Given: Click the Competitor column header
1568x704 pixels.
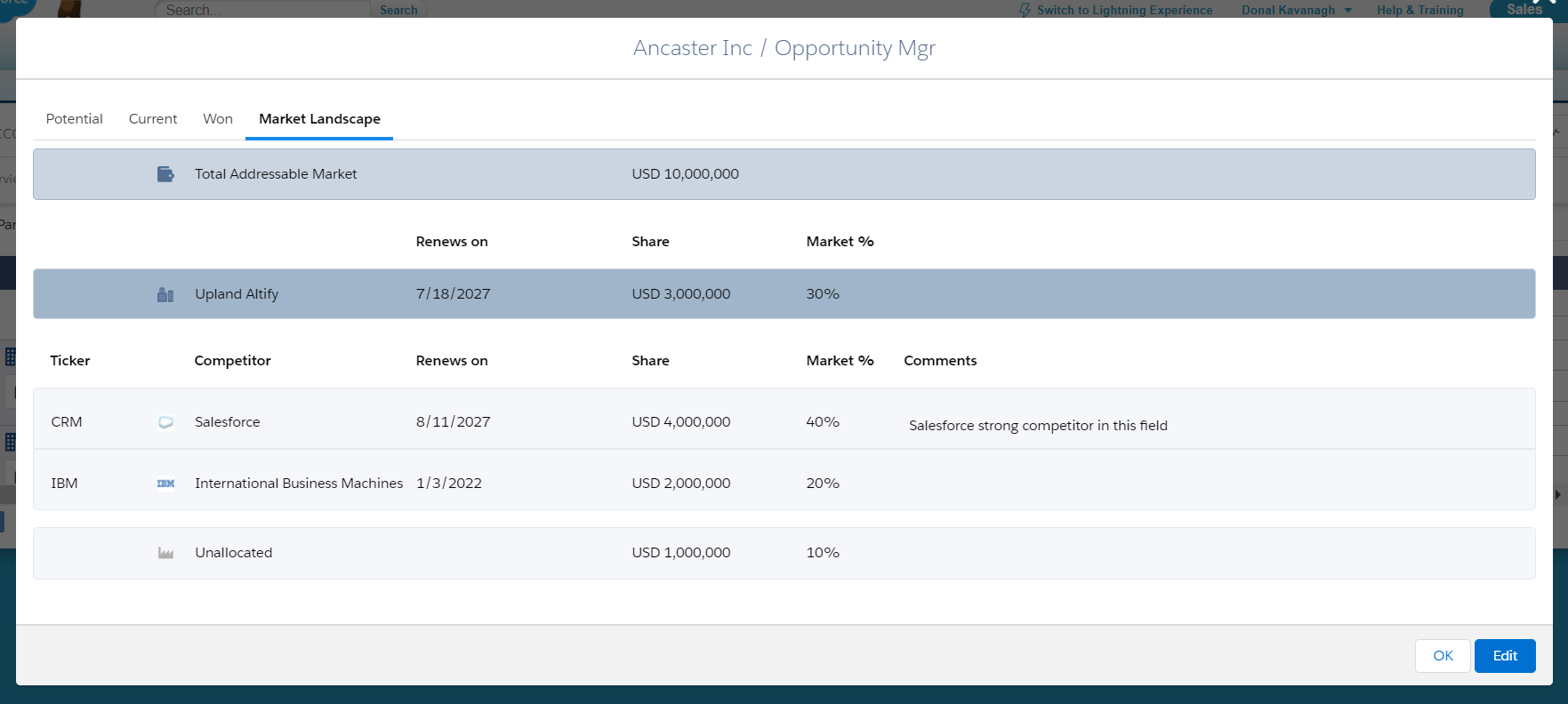Looking at the screenshot, I should pos(232,361).
